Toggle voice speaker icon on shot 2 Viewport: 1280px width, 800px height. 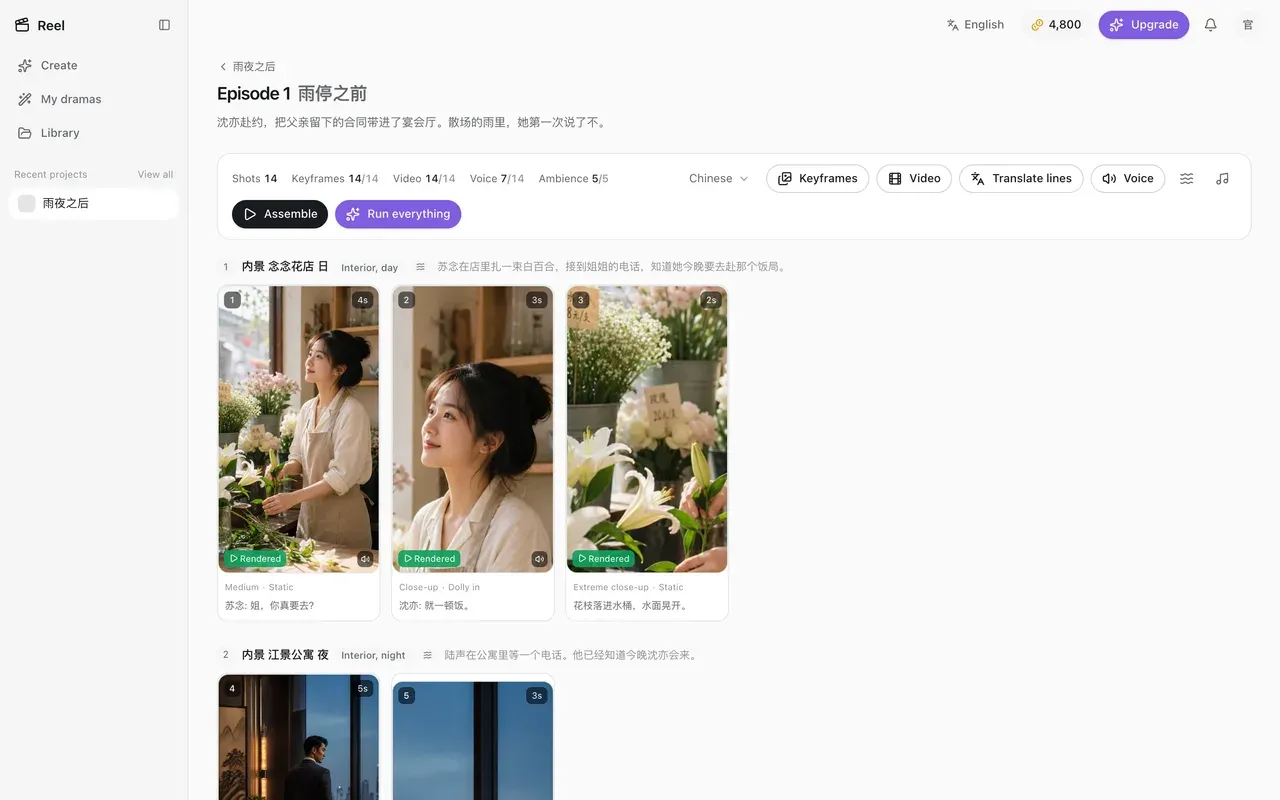pyautogui.click(x=539, y=559)
